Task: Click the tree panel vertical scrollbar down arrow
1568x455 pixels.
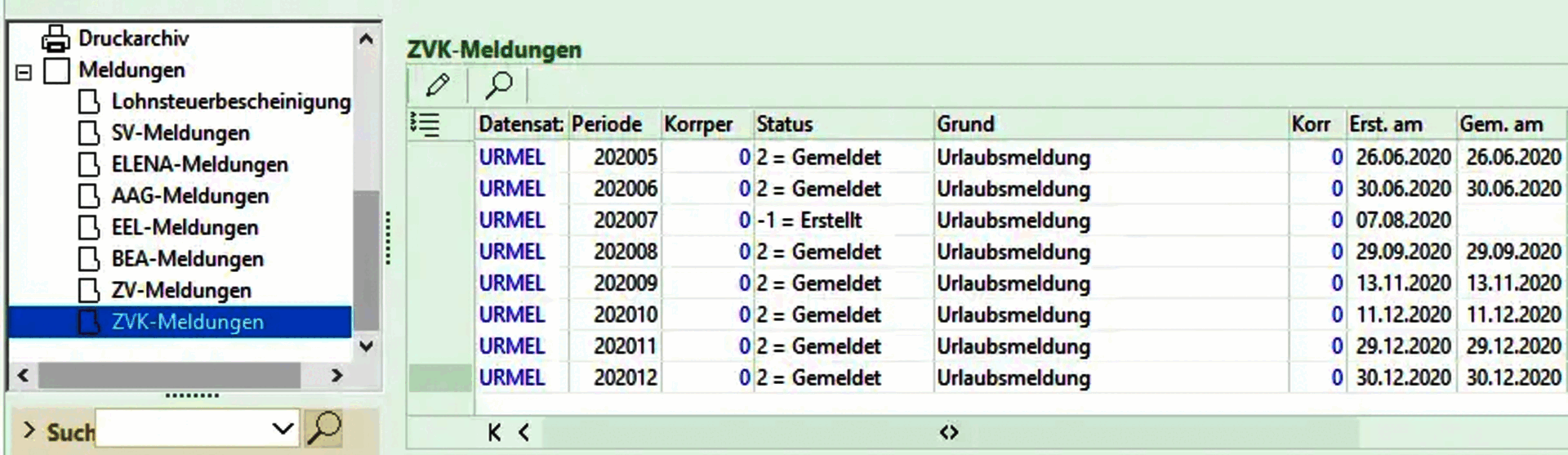Action: pyautogui.click(x=367, y=346)
